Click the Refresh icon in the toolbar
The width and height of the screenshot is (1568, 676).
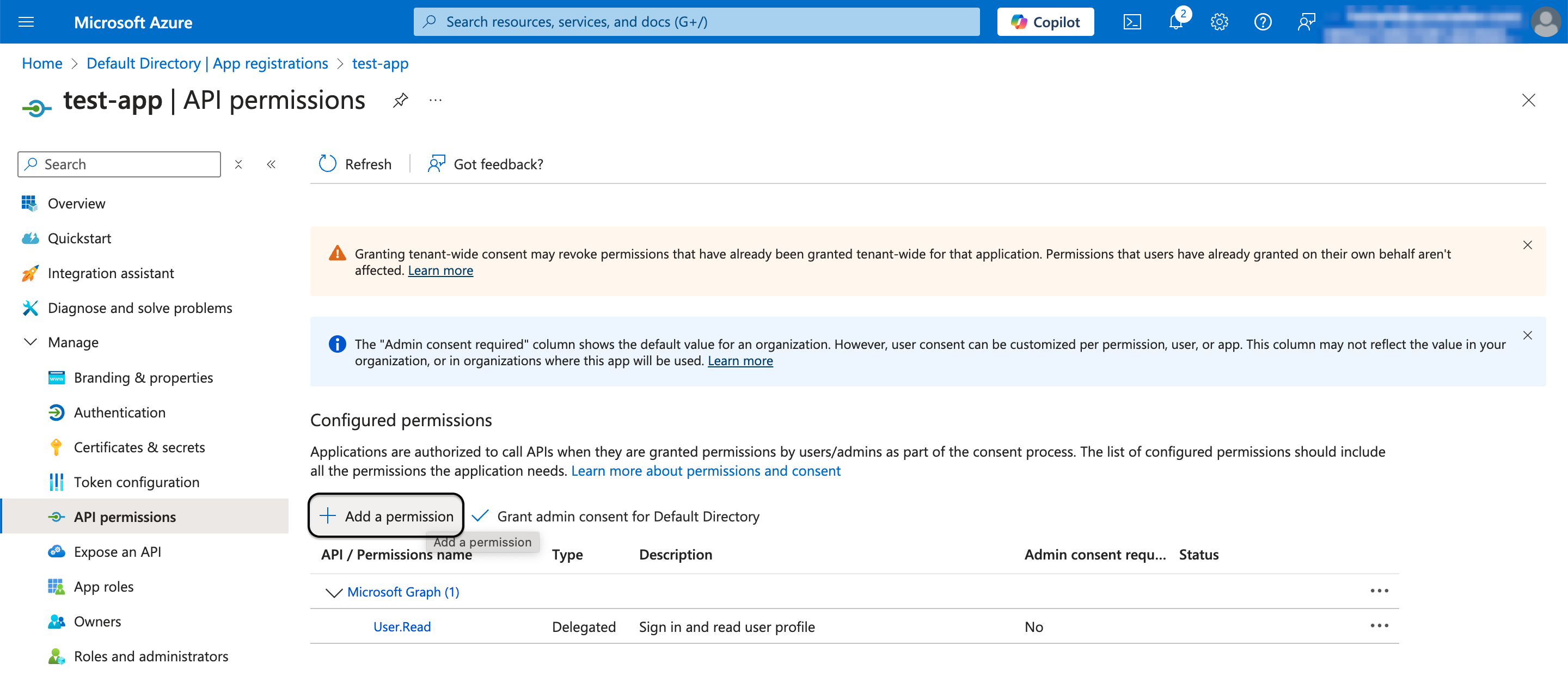(327, 164)
